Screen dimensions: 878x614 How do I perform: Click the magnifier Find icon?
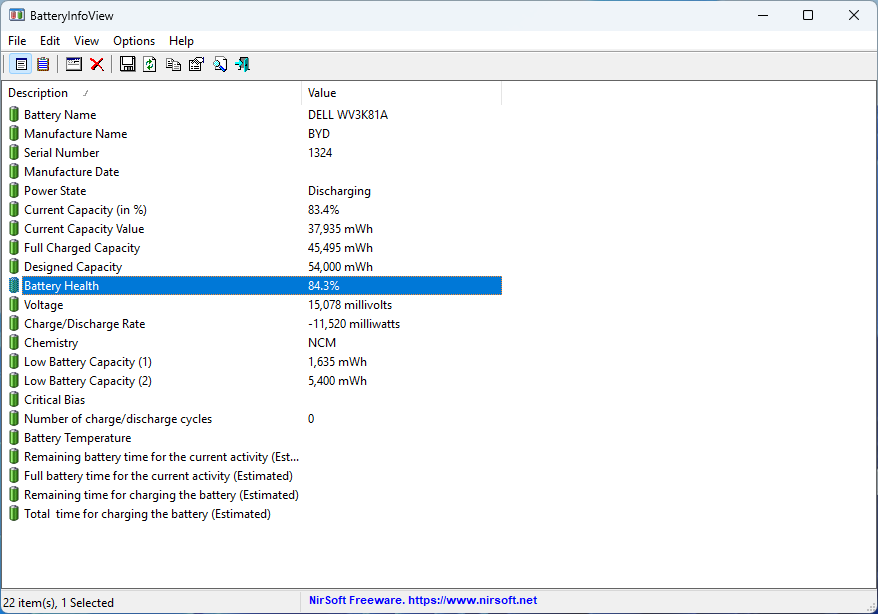point(220,64)
